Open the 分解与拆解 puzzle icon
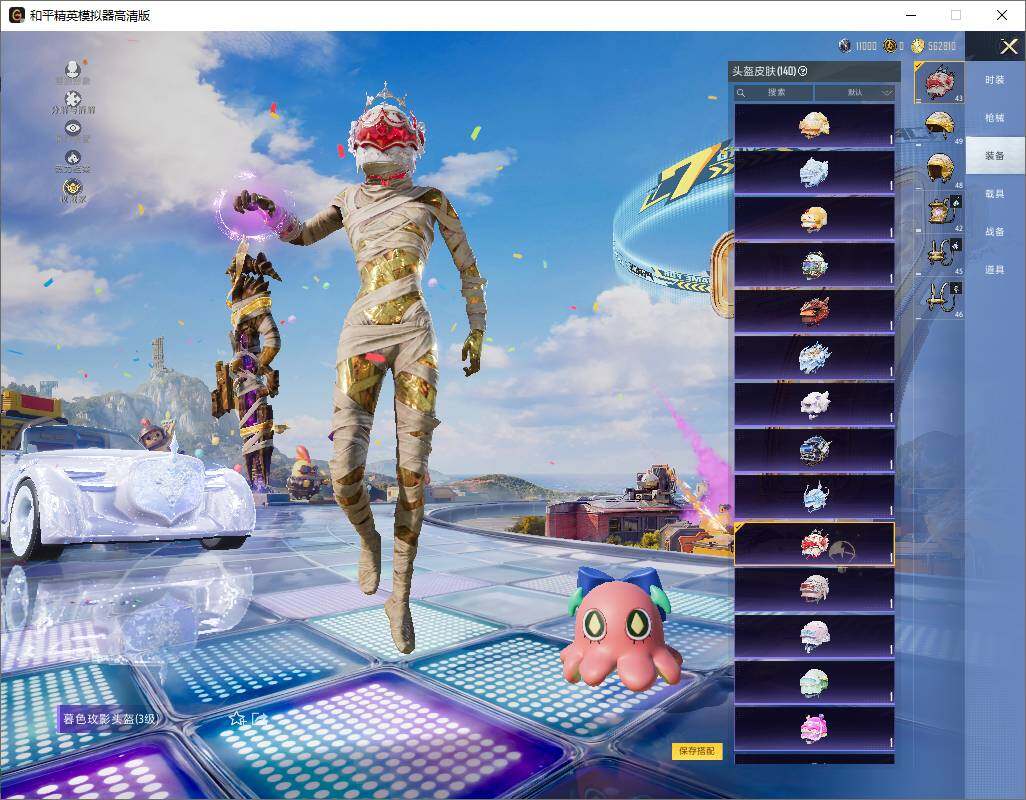This screenshot has width=1026, height=800. 73,99
